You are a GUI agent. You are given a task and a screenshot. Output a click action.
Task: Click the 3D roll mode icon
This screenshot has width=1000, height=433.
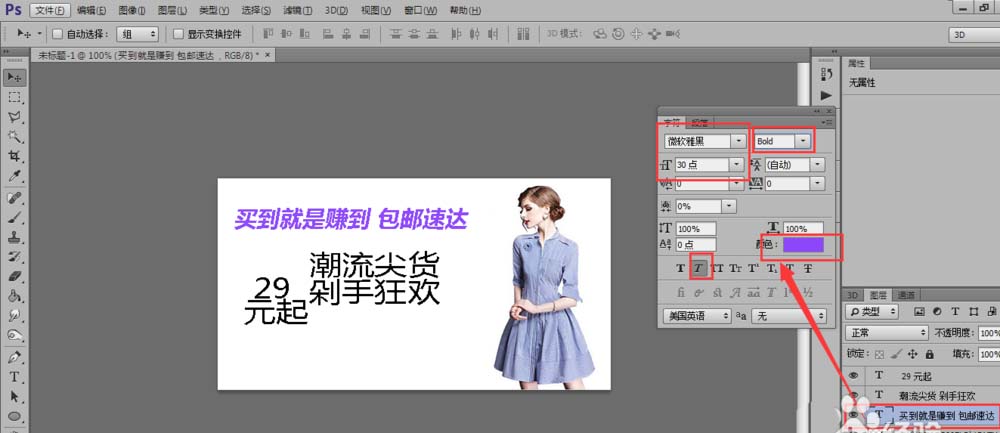pyautogui.click(x=617, y=34)
